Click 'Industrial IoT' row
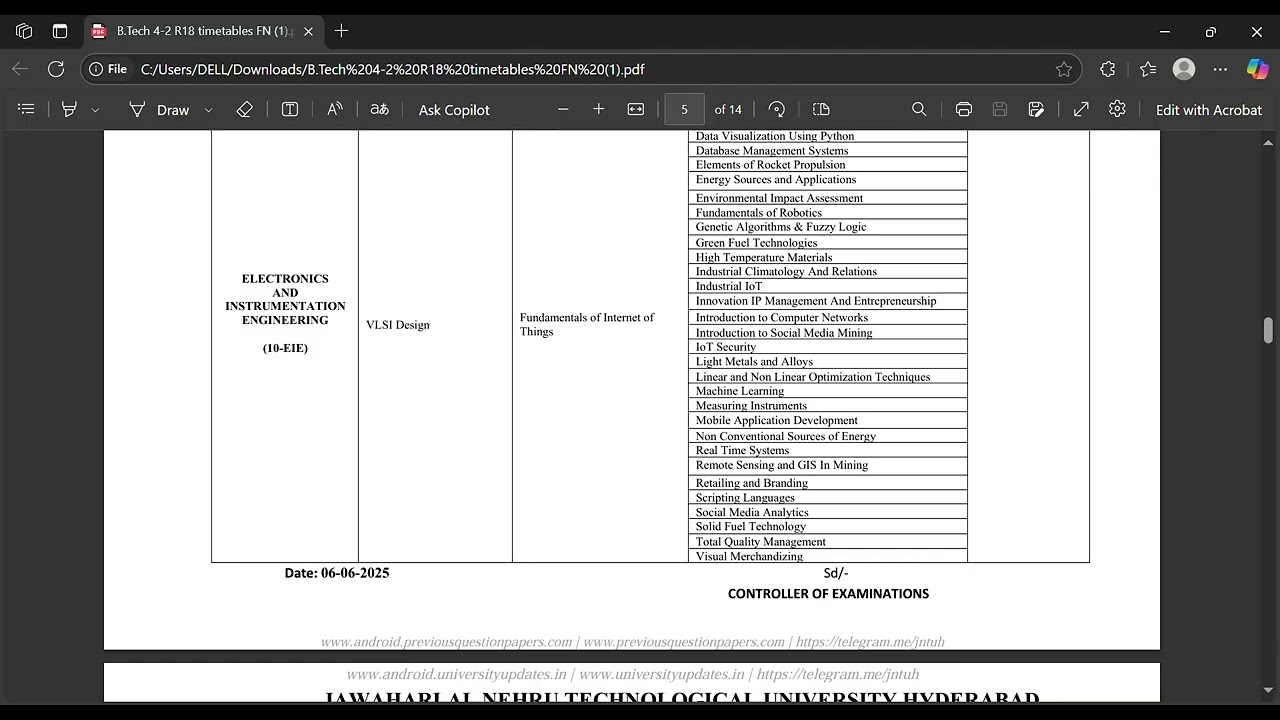This screenshot has height=720, width=1280. (827, 286)
